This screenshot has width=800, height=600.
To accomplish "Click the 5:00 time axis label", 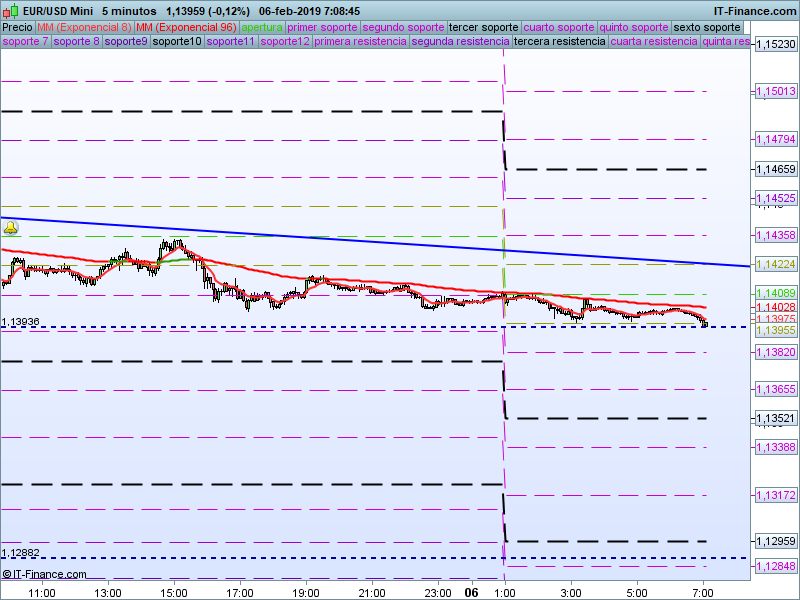I will [637, 593].
